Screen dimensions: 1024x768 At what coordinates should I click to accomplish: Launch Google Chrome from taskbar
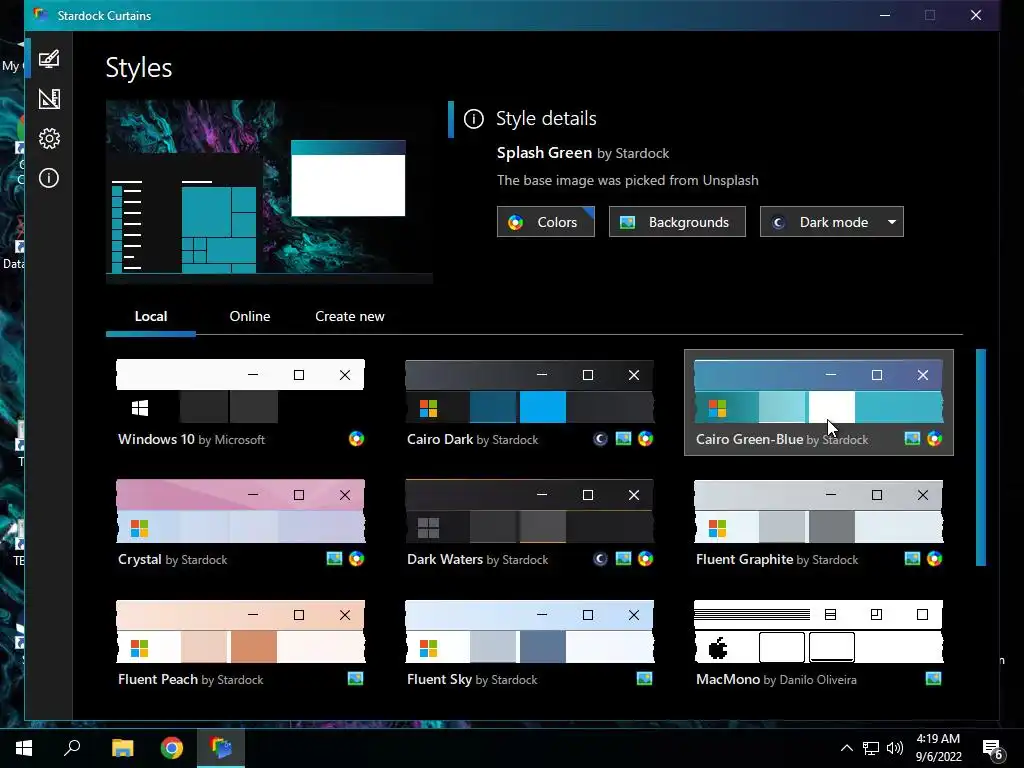(x=172, y=748)
